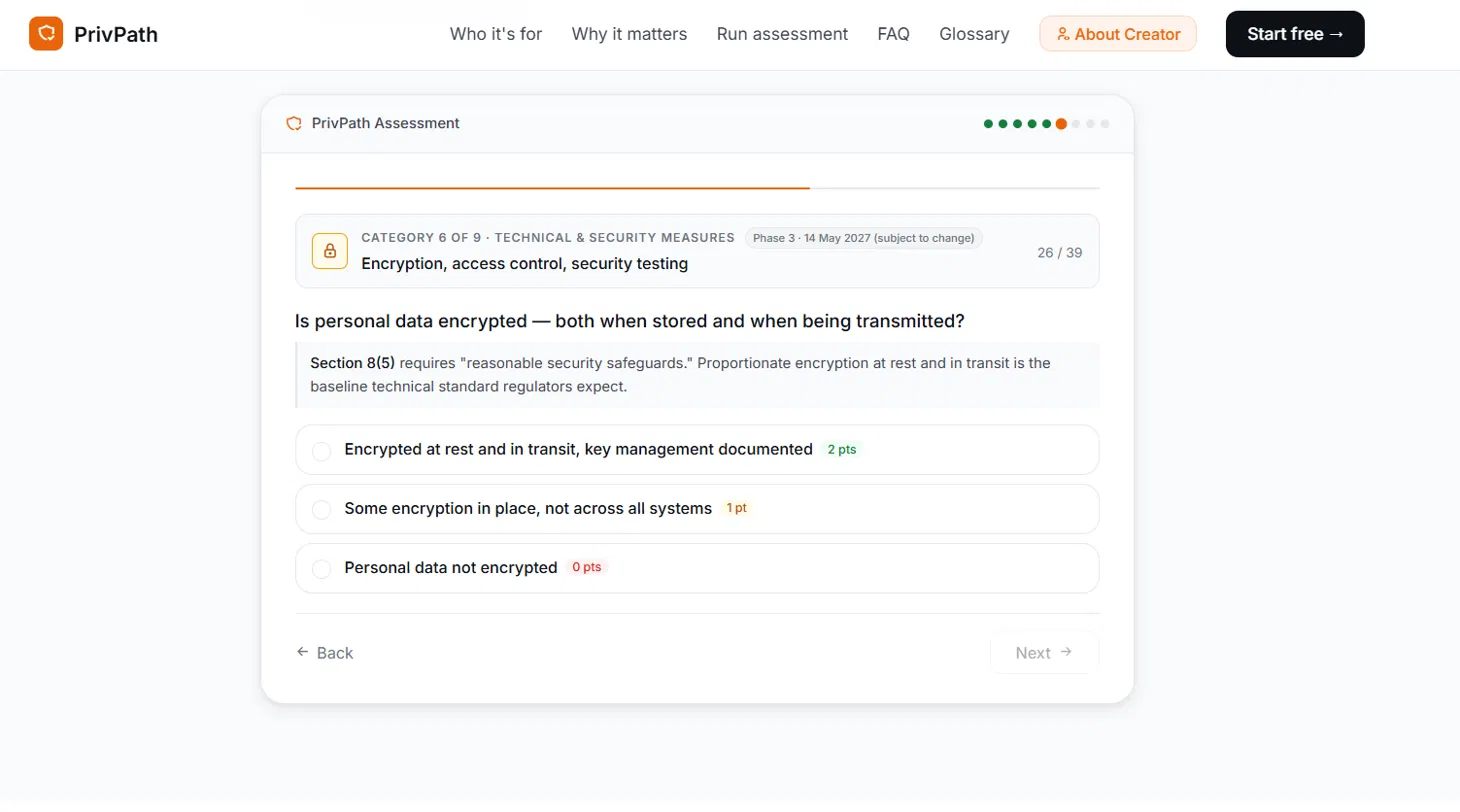Open the FAQ page

click(893, 34)
